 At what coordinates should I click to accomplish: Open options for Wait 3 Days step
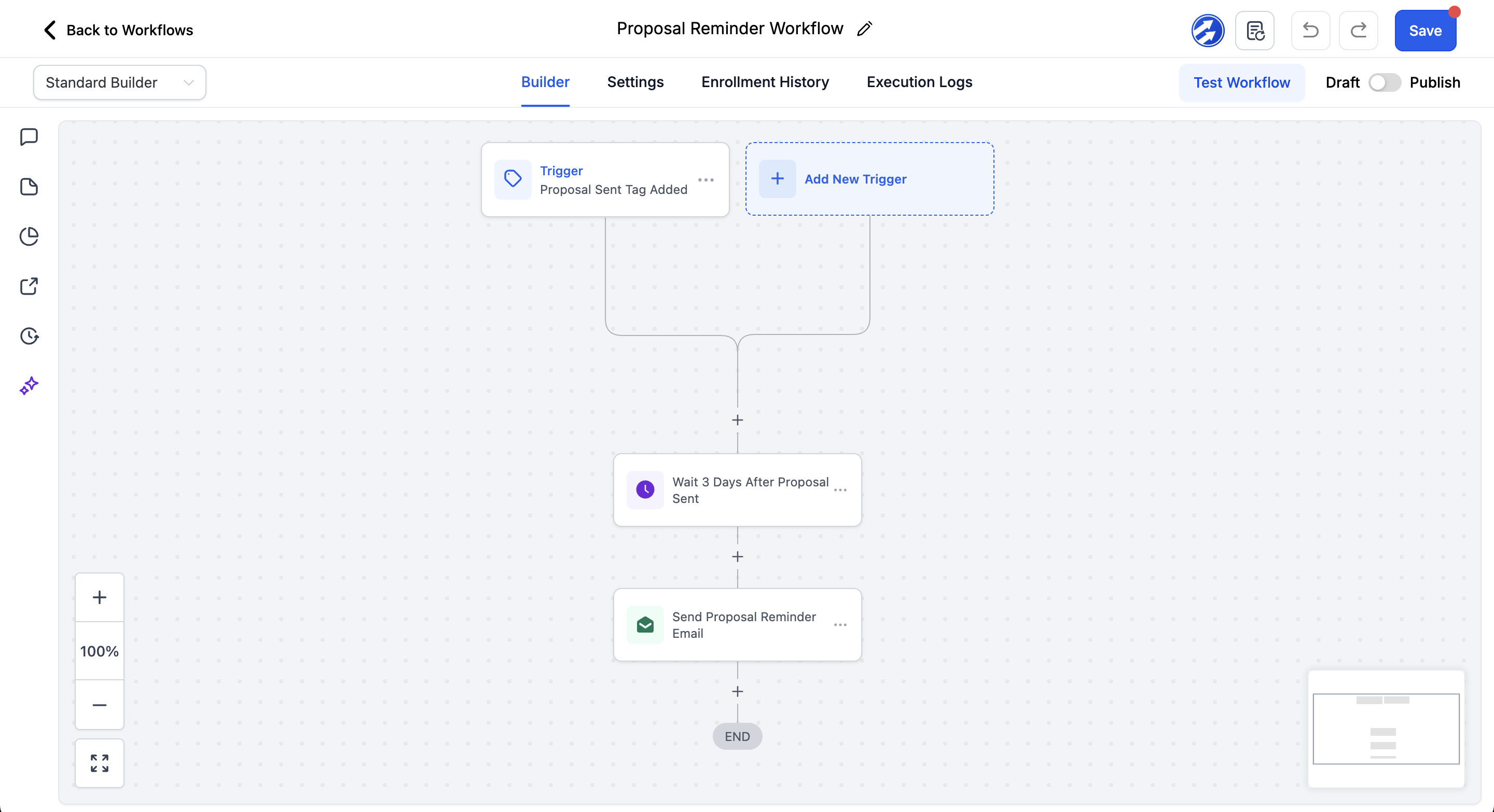pos(840,491)
